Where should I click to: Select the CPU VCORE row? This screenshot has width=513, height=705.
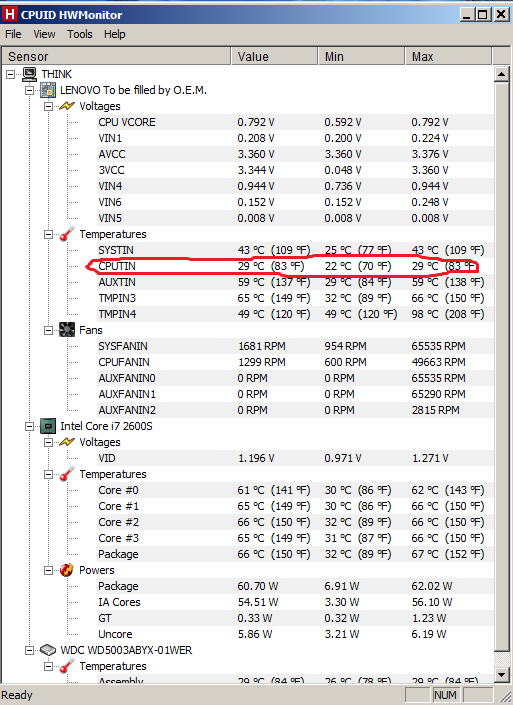[x=295, y=122]
